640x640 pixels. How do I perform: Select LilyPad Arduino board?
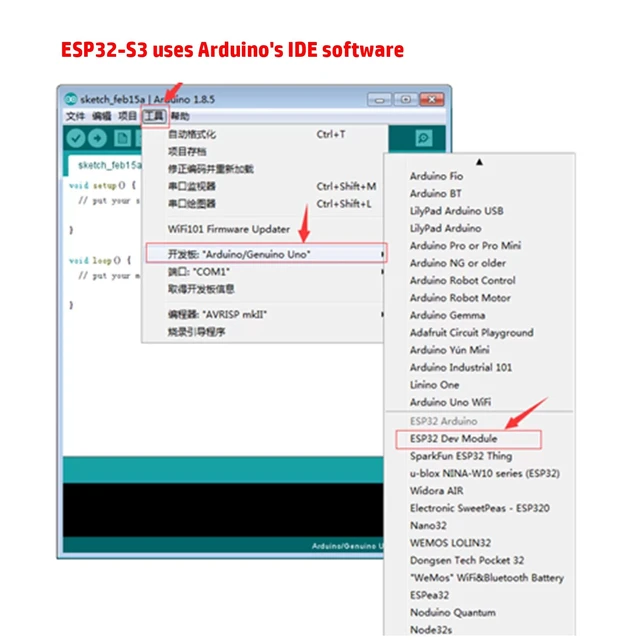(480, 228)
